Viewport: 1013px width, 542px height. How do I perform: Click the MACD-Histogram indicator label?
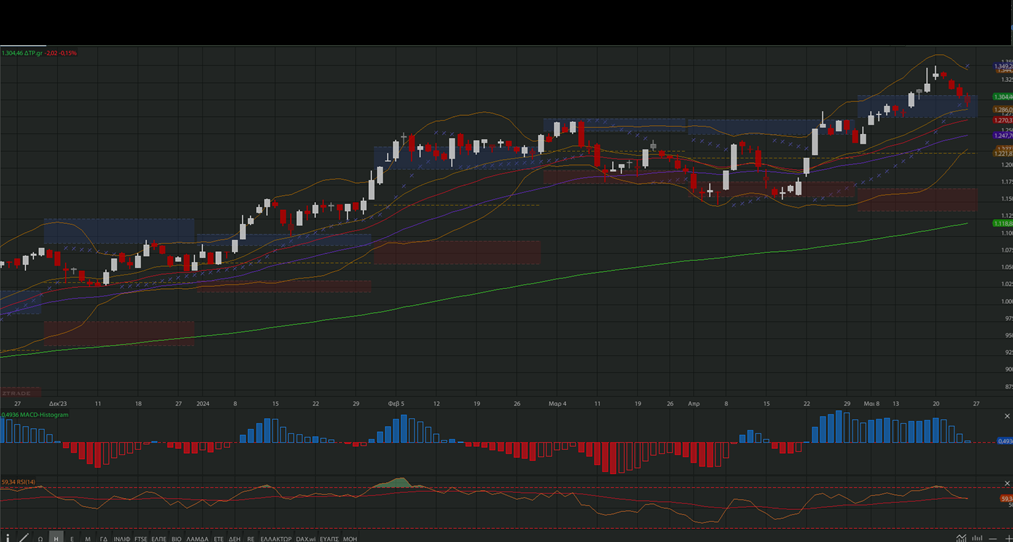(x=35, y=415)
